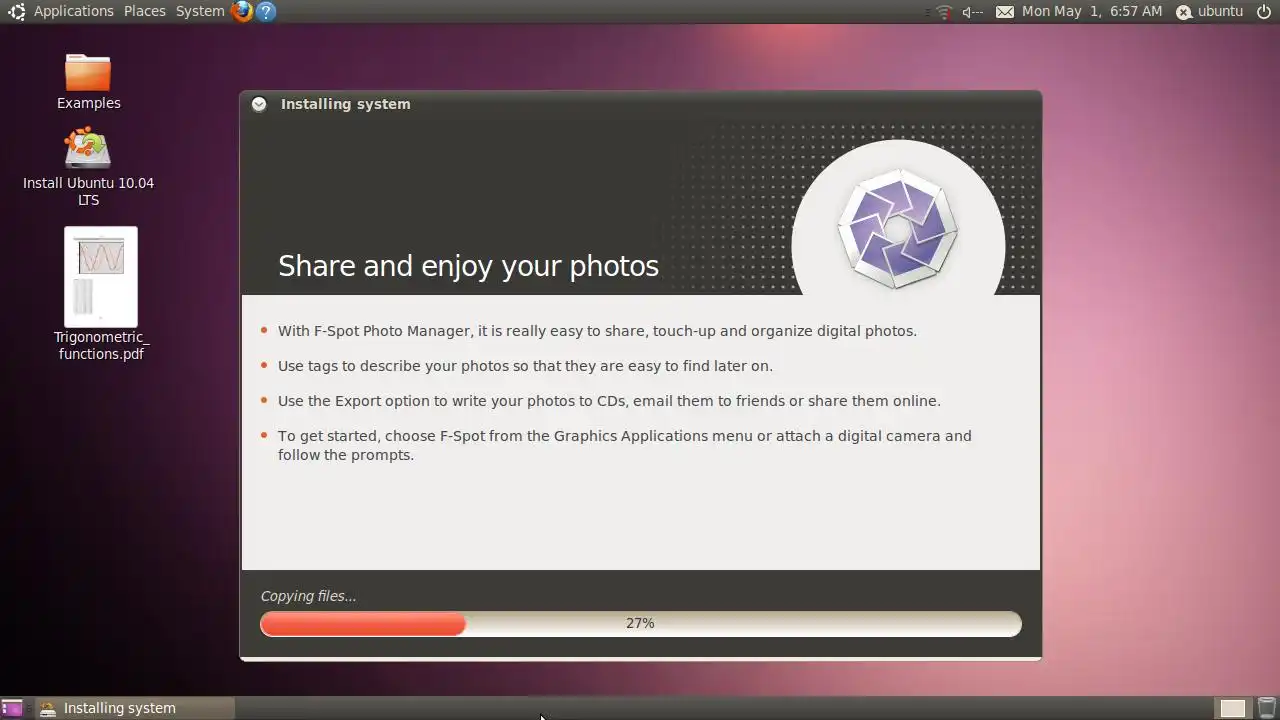This screenshot has width=1280, height=720.
Task: Open the System menu
Action: point(200,11)
